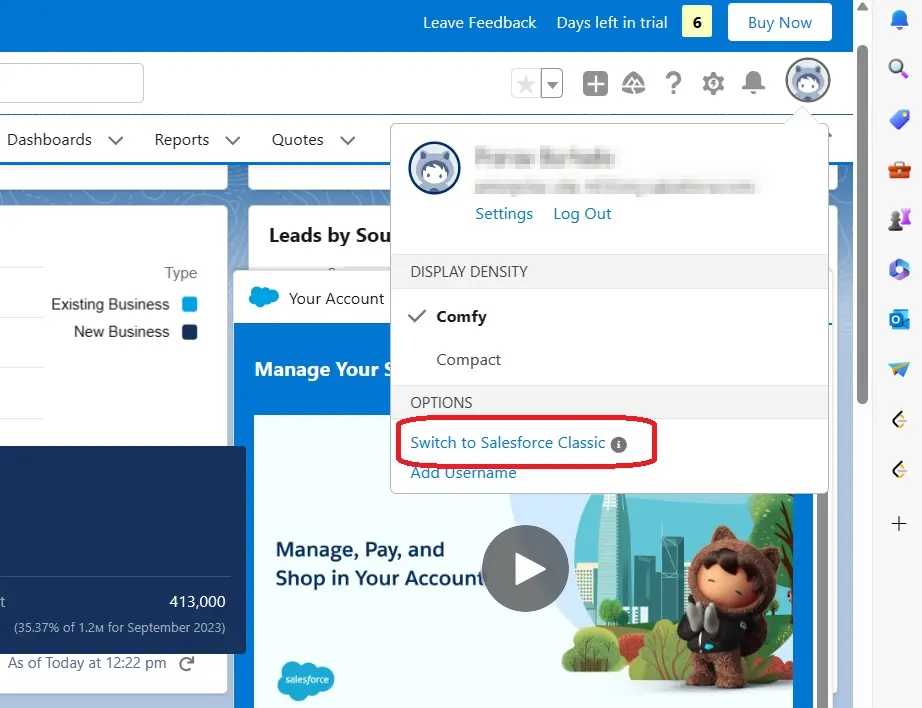Open the sidebar Outlook icon
922x708 pixels.
pyautogui.click(x=899, y=320)
